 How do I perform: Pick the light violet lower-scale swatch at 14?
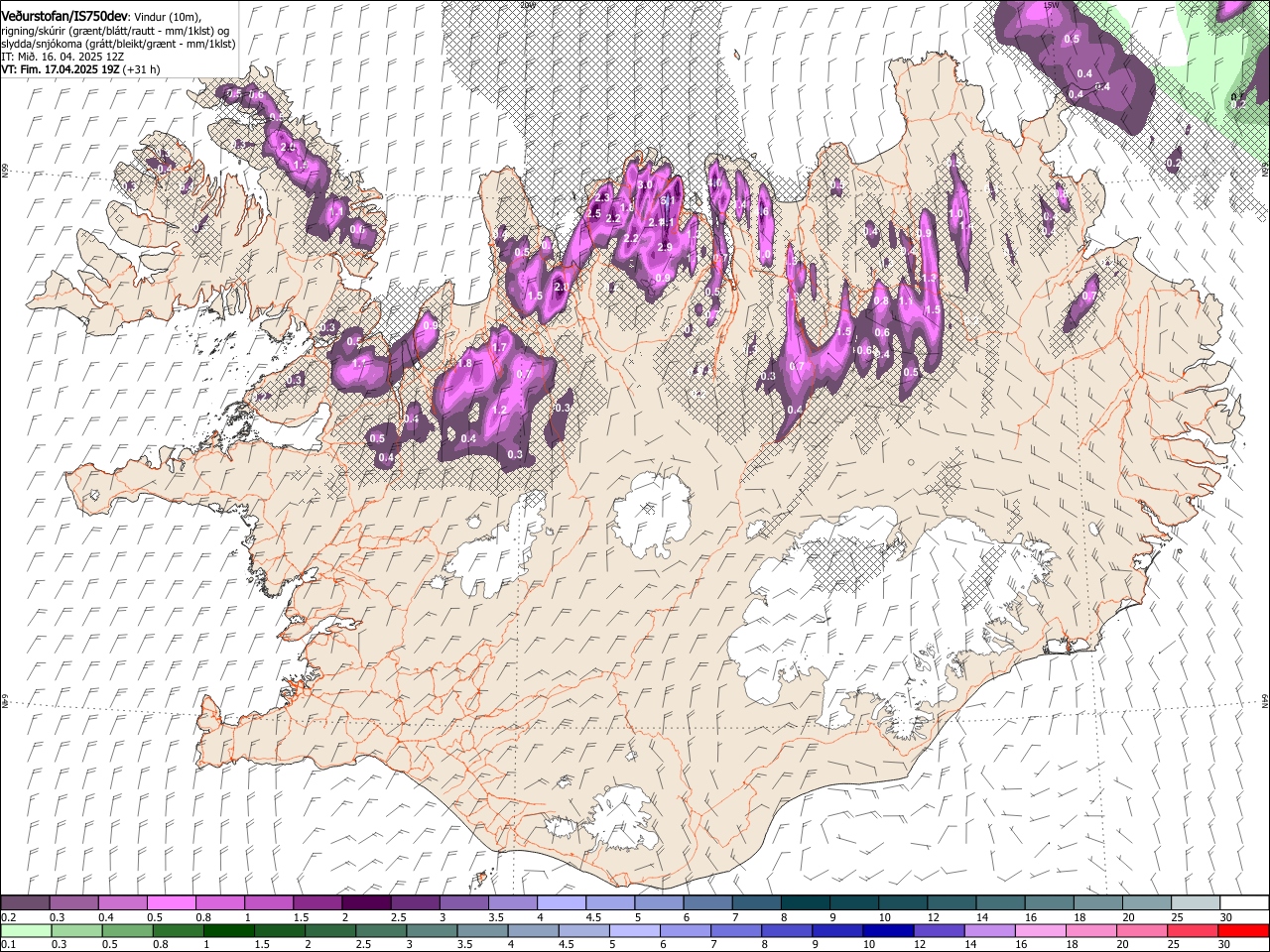[990, 930]
